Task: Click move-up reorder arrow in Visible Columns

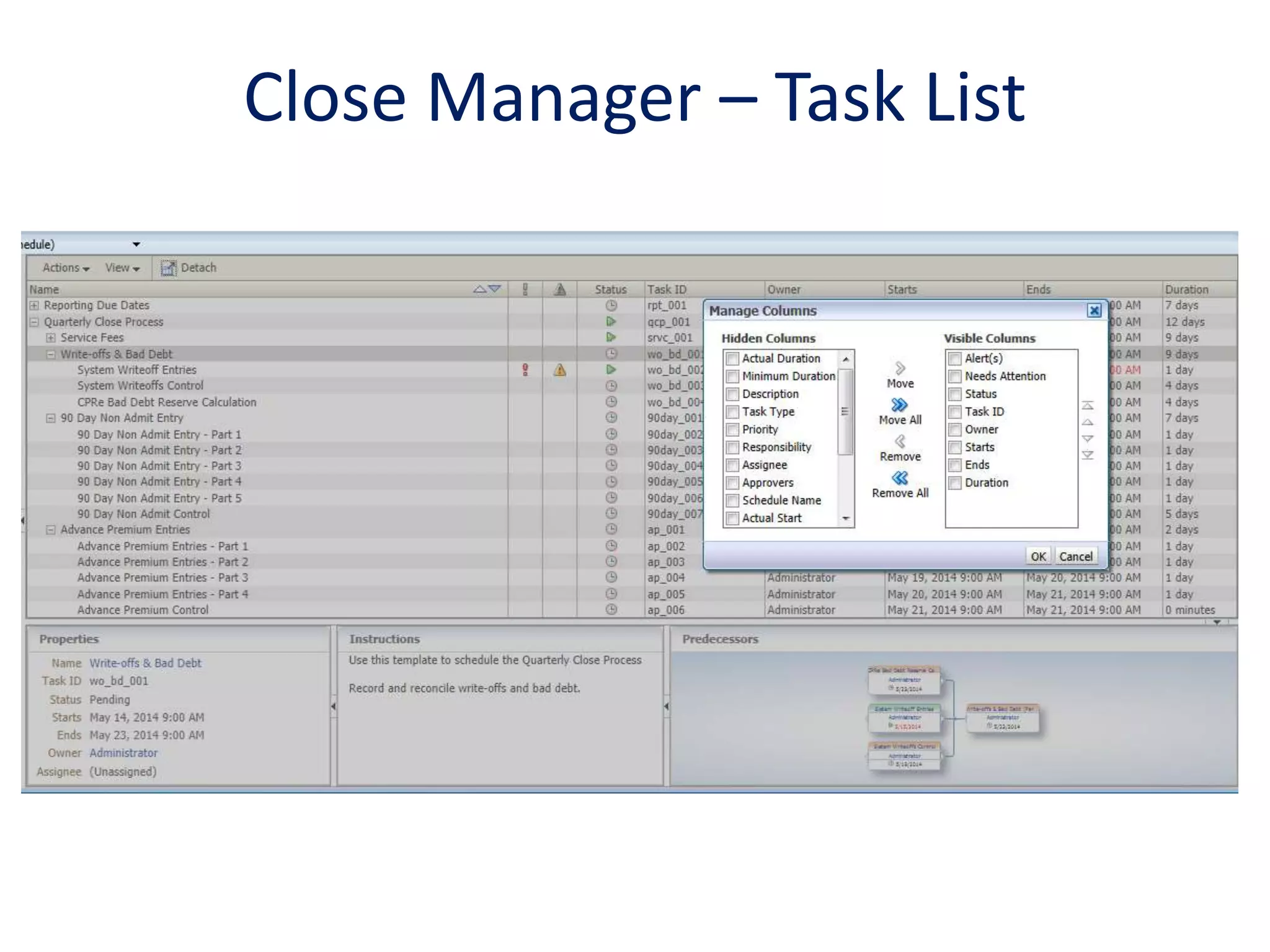Action: (1088, 422)
